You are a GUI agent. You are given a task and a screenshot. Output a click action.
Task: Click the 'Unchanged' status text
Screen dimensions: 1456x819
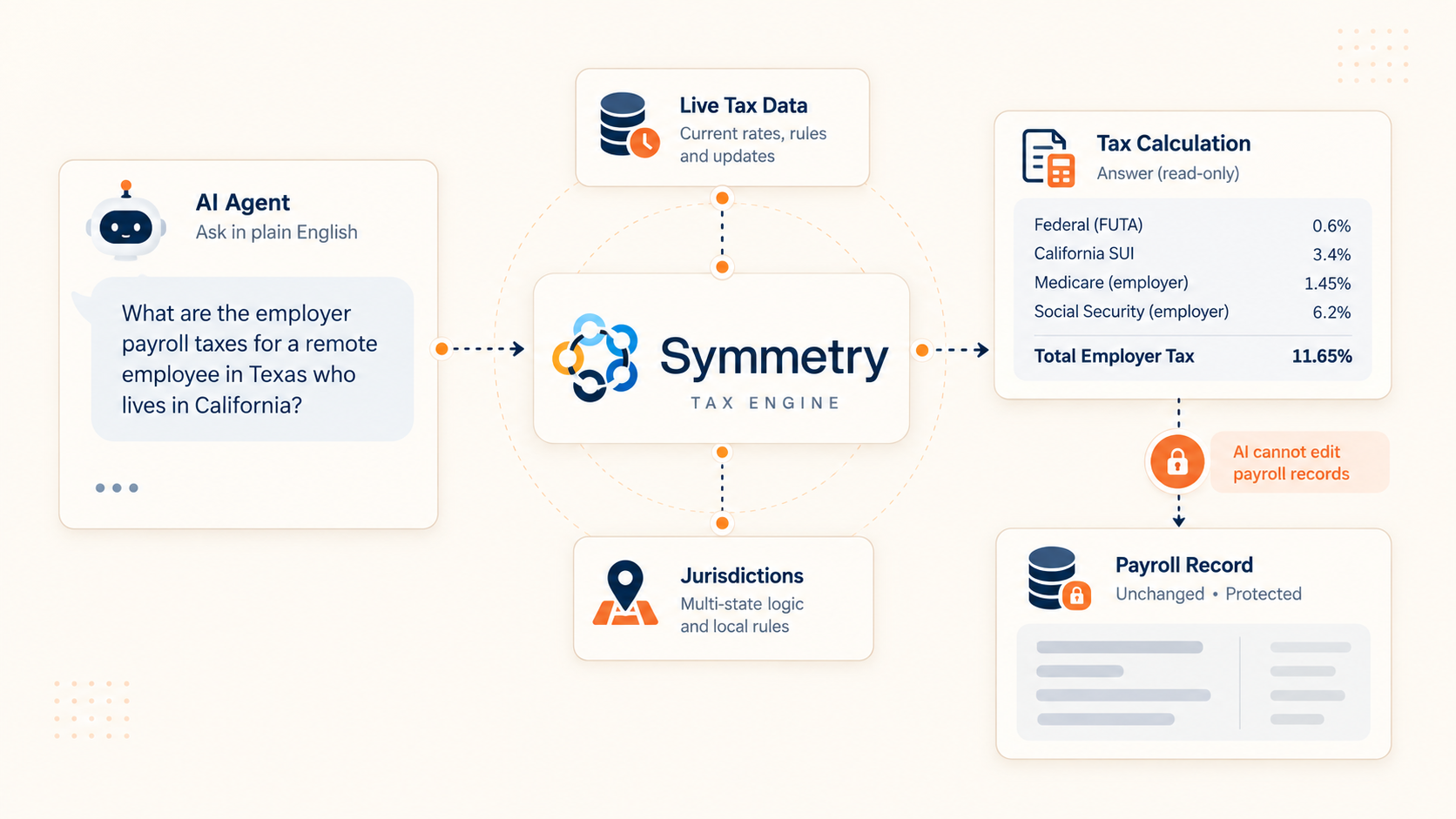click(1160, 594)
